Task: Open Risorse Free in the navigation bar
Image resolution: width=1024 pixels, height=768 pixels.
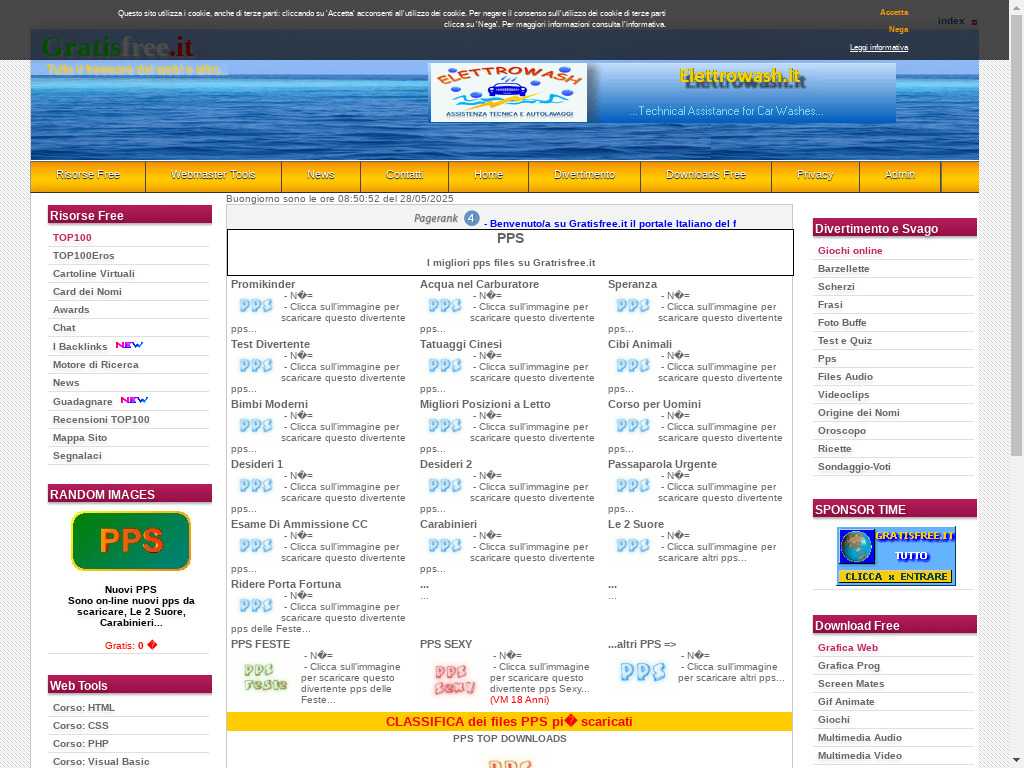Action: click(88, 175)
